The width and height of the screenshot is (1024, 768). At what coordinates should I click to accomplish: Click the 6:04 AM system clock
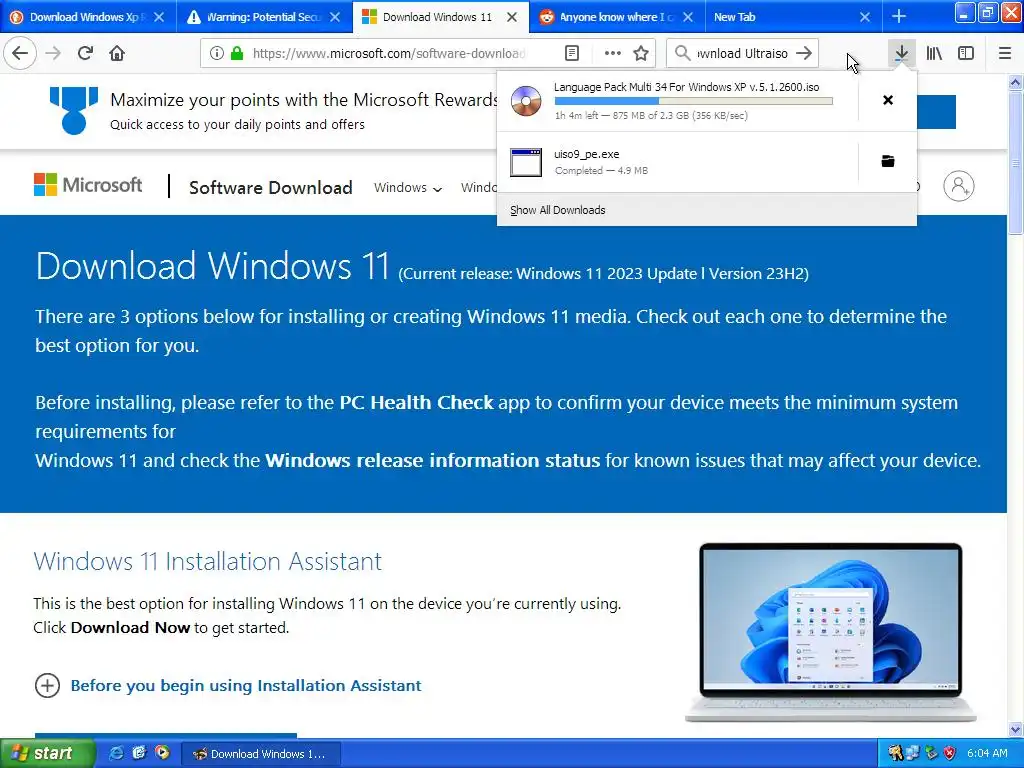(x=987, y=753)
